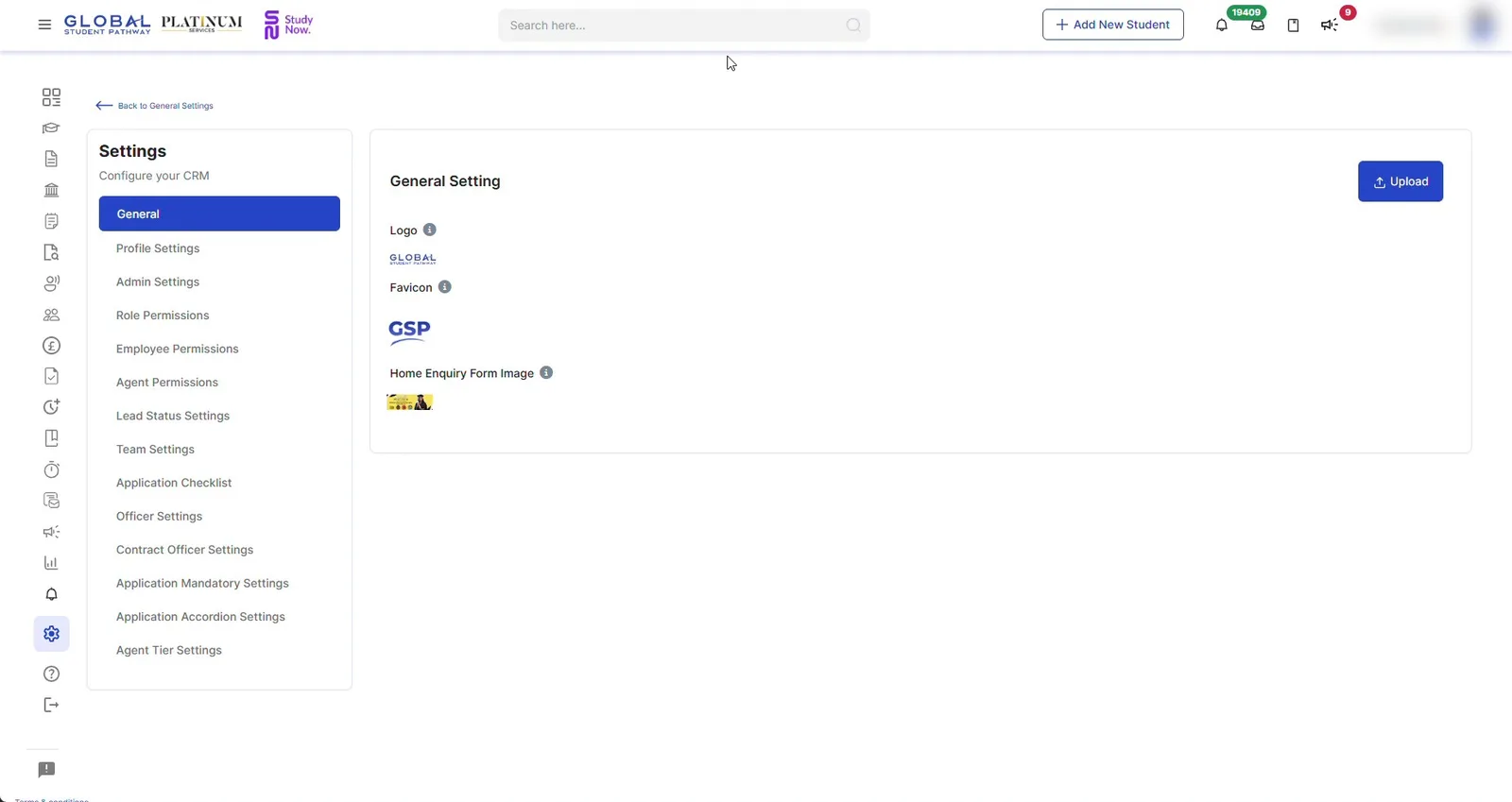Open the inbox icon with 19409 badge
The height and width of the screenshot is (802, 1512).
[1257, 26]
